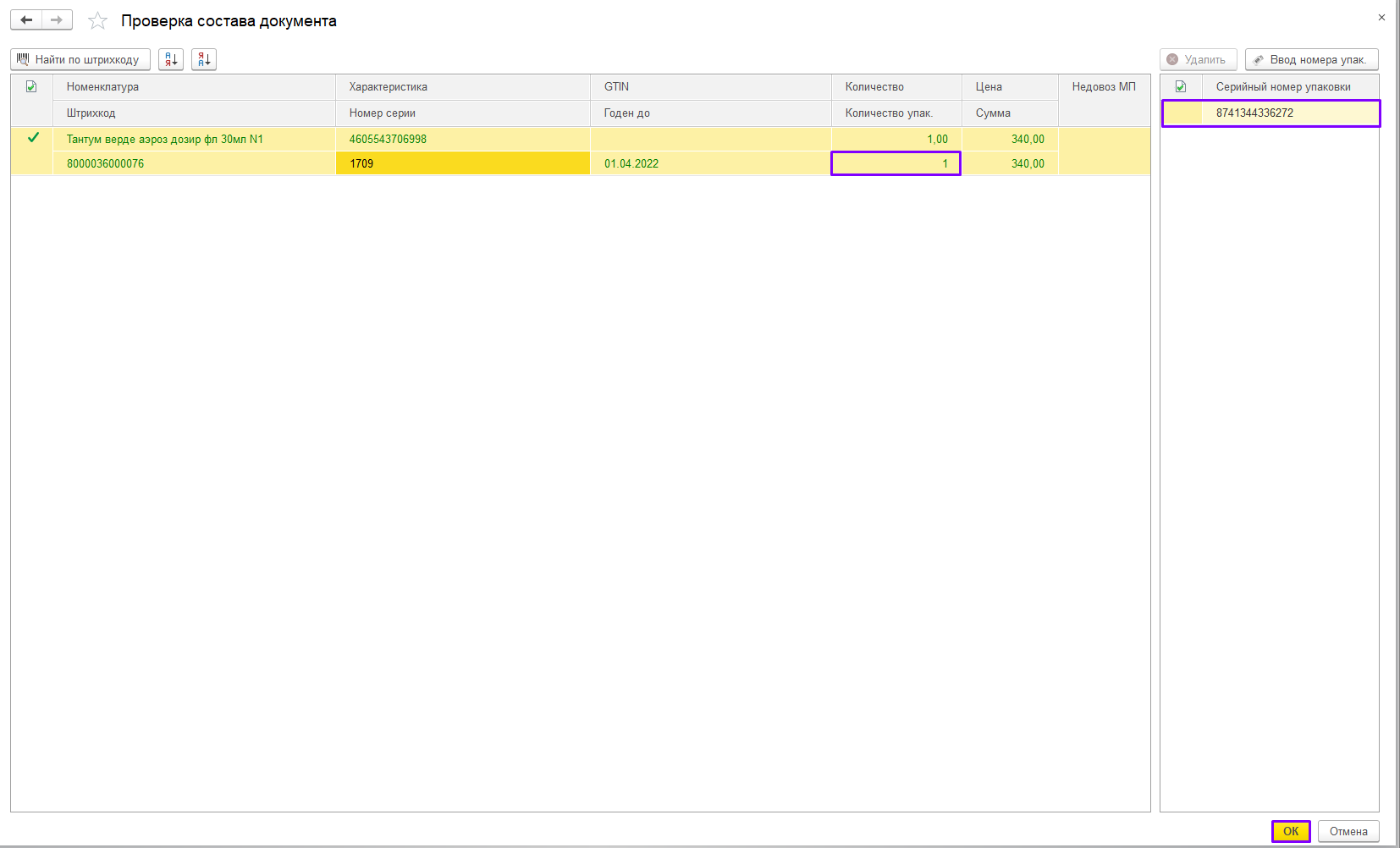Click the back navigation arrow
Screen dimensions: 1400x848
26,19
